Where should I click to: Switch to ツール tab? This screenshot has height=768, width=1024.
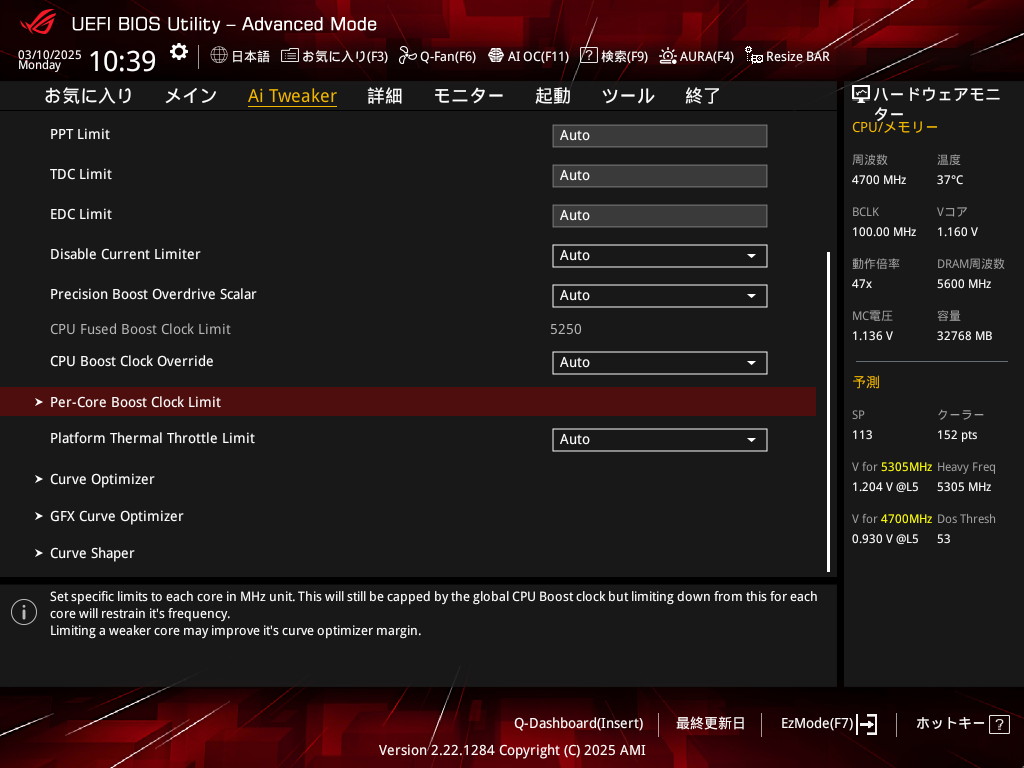tap(628, 96)
